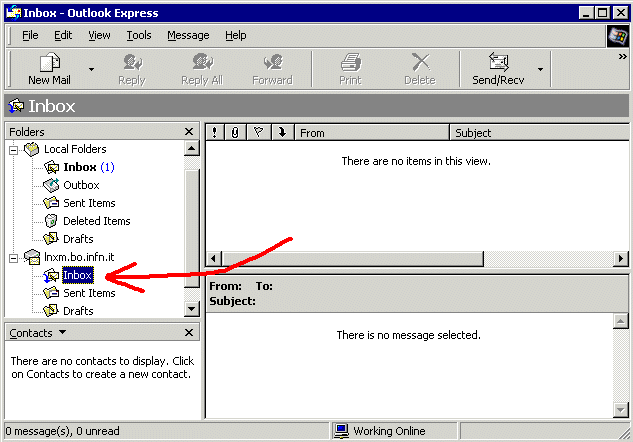Click preview pane scroll up arrow
The width and height of the screenshot is (633, 442).
click(620, 322)
